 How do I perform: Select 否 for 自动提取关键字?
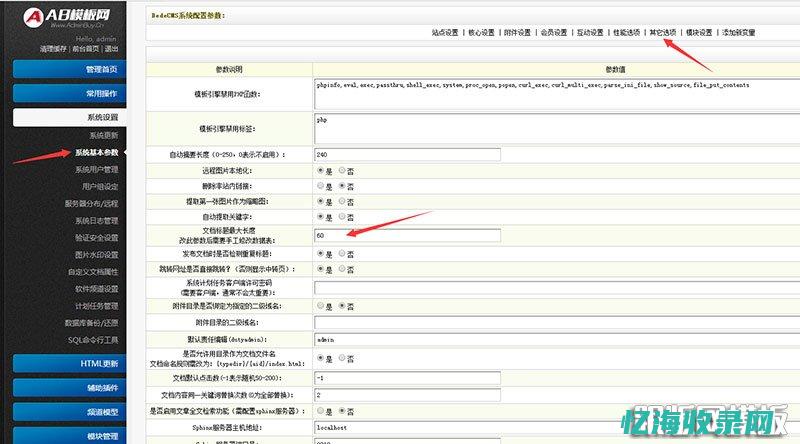point(342,216)
